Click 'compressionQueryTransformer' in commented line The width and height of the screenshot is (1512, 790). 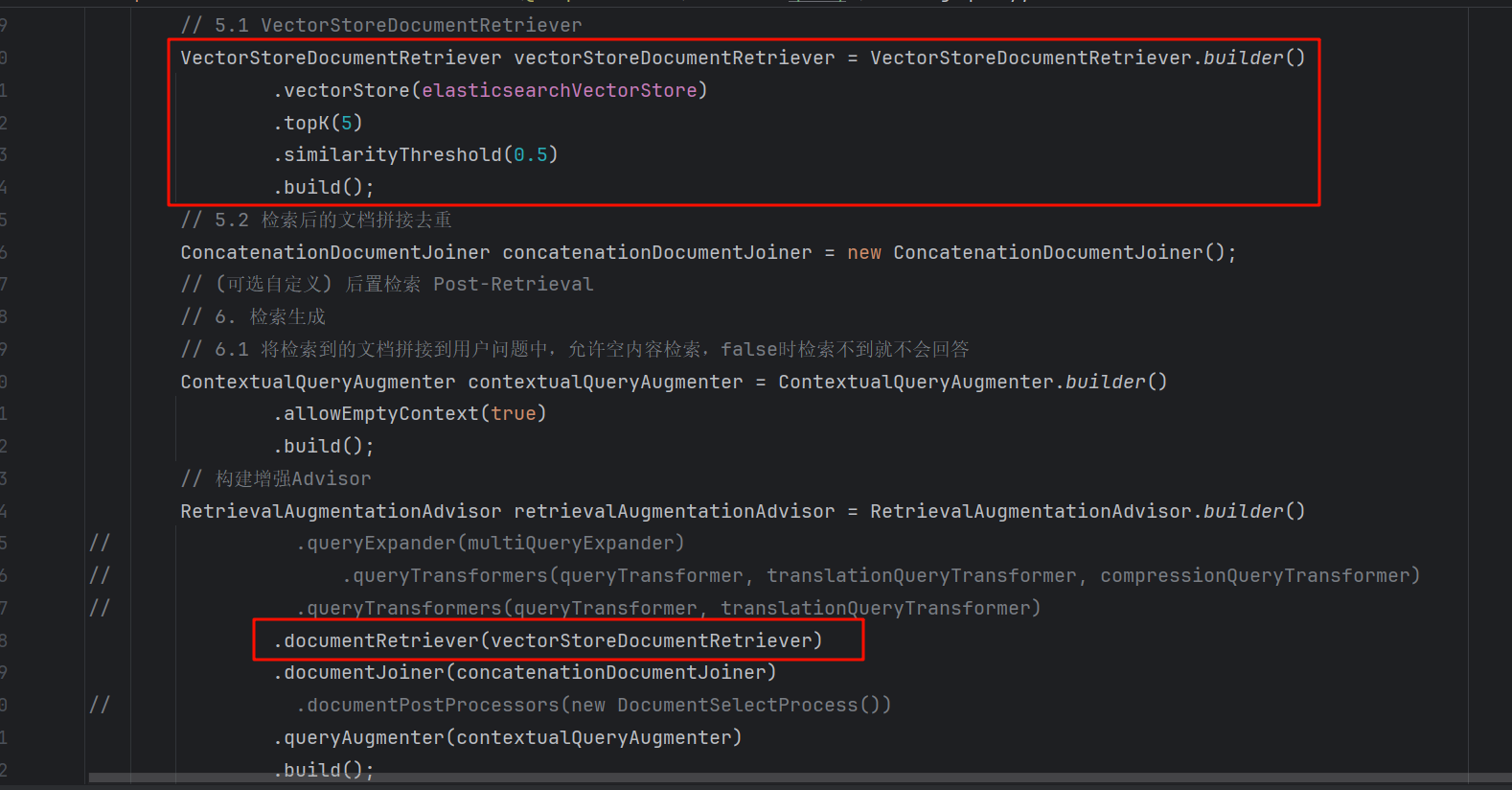pos(1255,575)
